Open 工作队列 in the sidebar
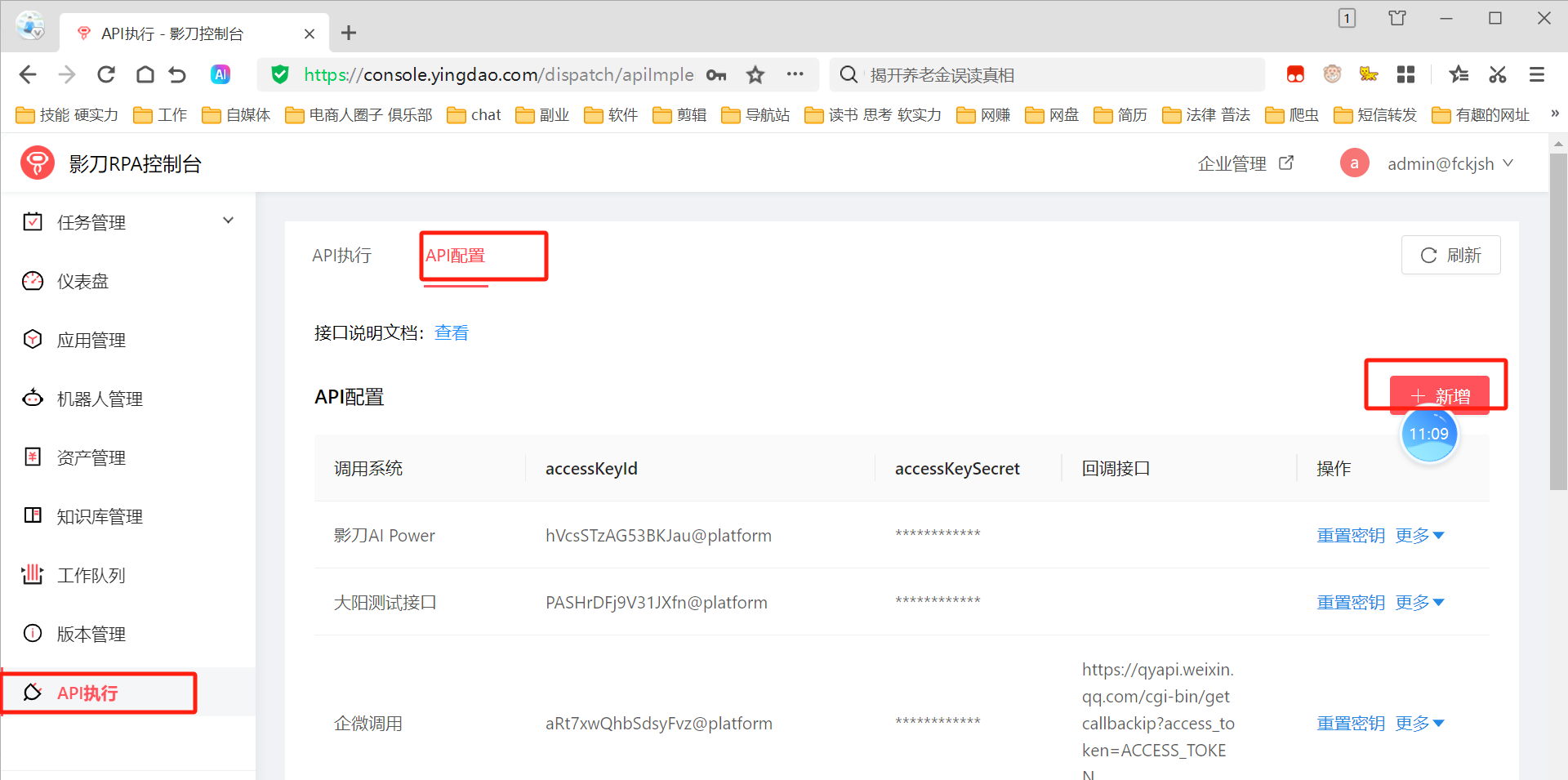 129,575
